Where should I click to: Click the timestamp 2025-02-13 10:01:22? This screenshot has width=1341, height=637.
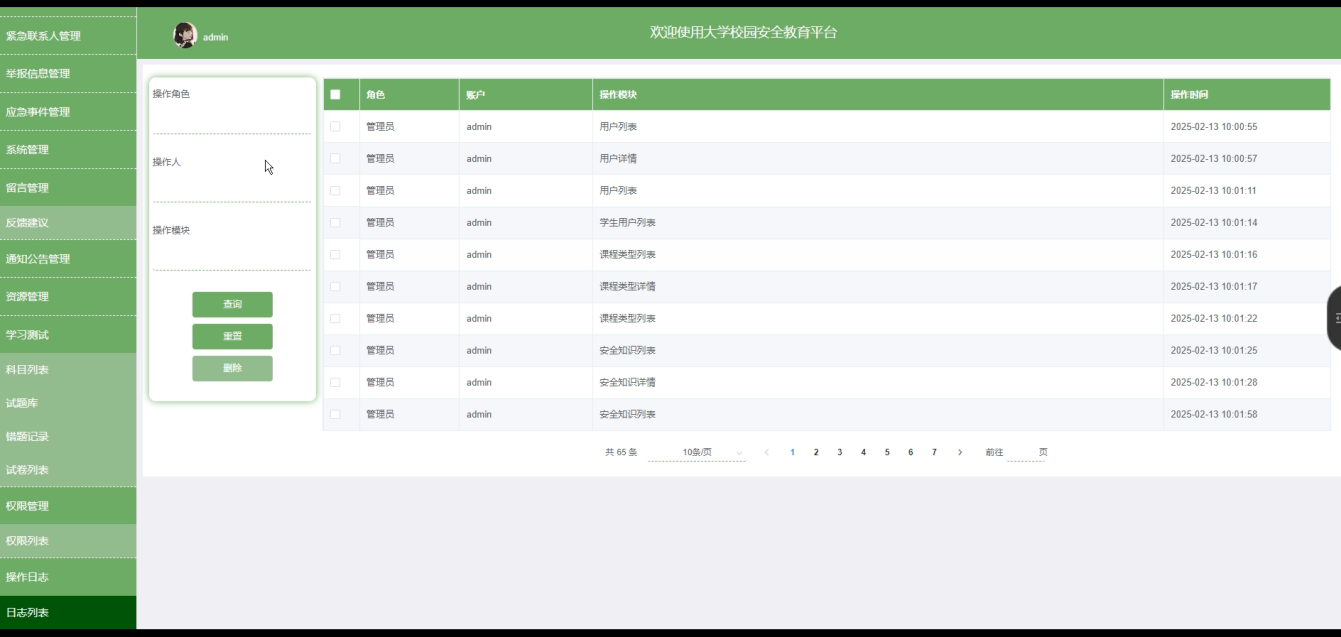coord(1214,319)
